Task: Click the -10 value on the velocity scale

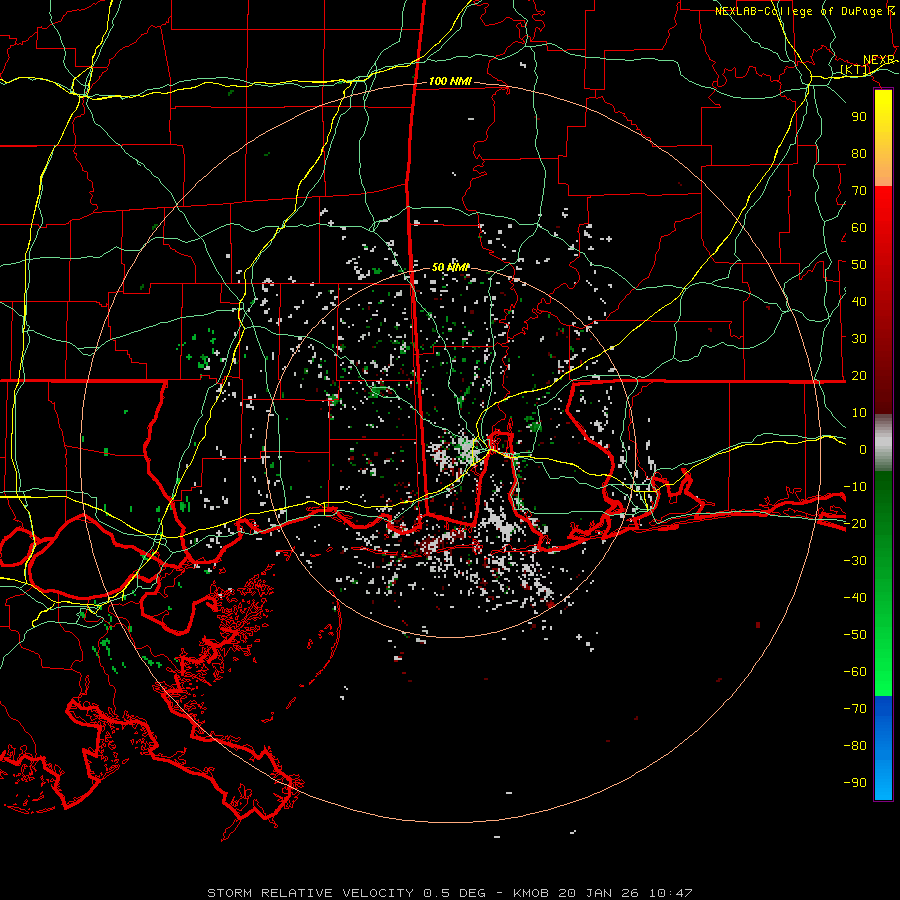Action: [855, 487]
